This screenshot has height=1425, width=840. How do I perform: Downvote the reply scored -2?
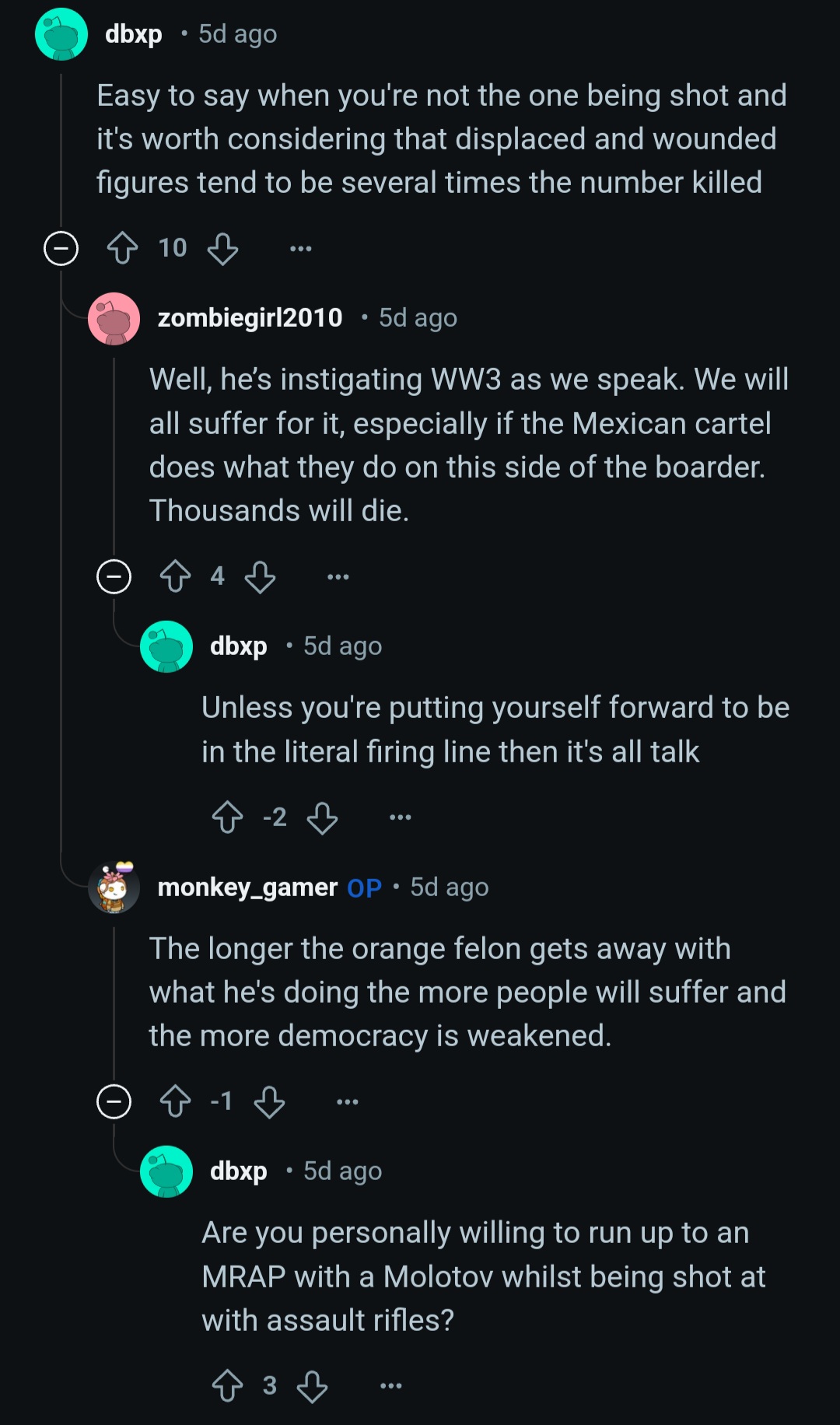(x=322, y=818)
